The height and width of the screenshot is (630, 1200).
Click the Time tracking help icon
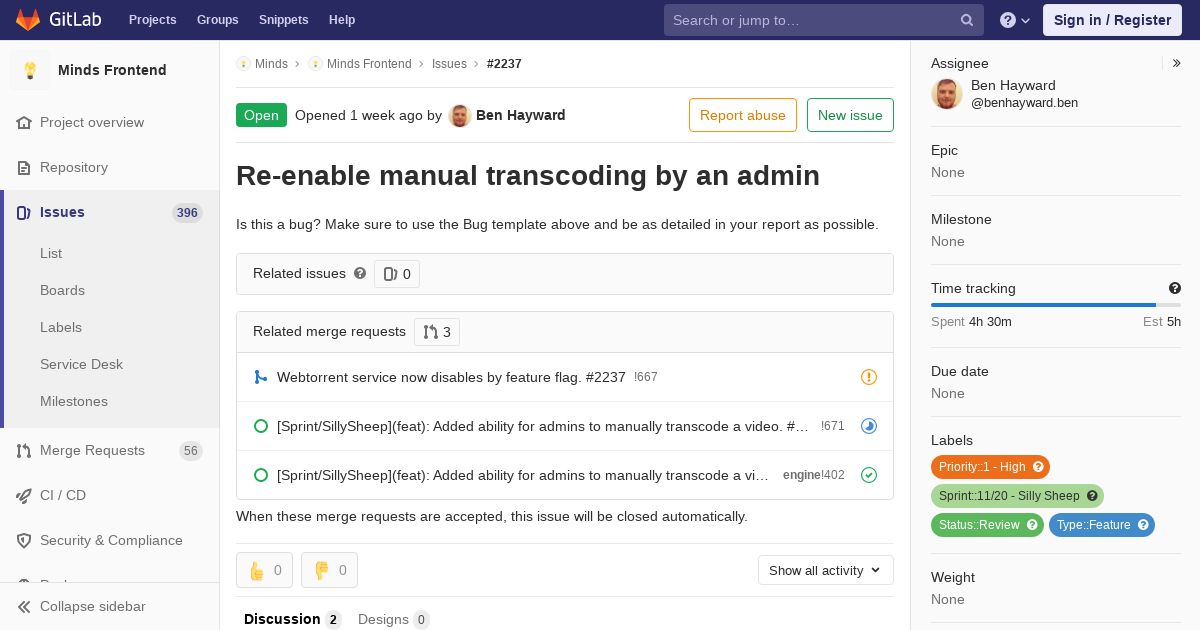(1175, 288)
